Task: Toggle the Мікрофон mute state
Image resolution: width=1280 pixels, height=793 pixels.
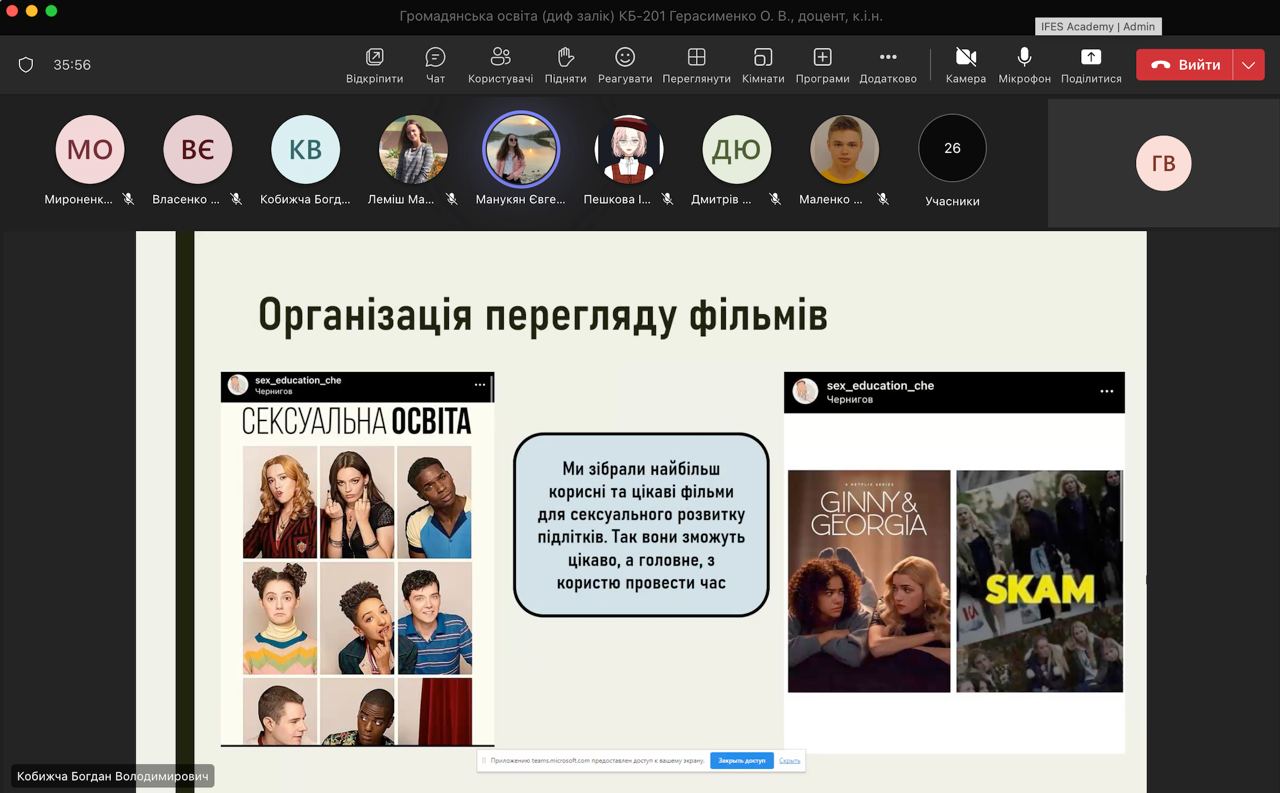Action: pos(1024,65)
